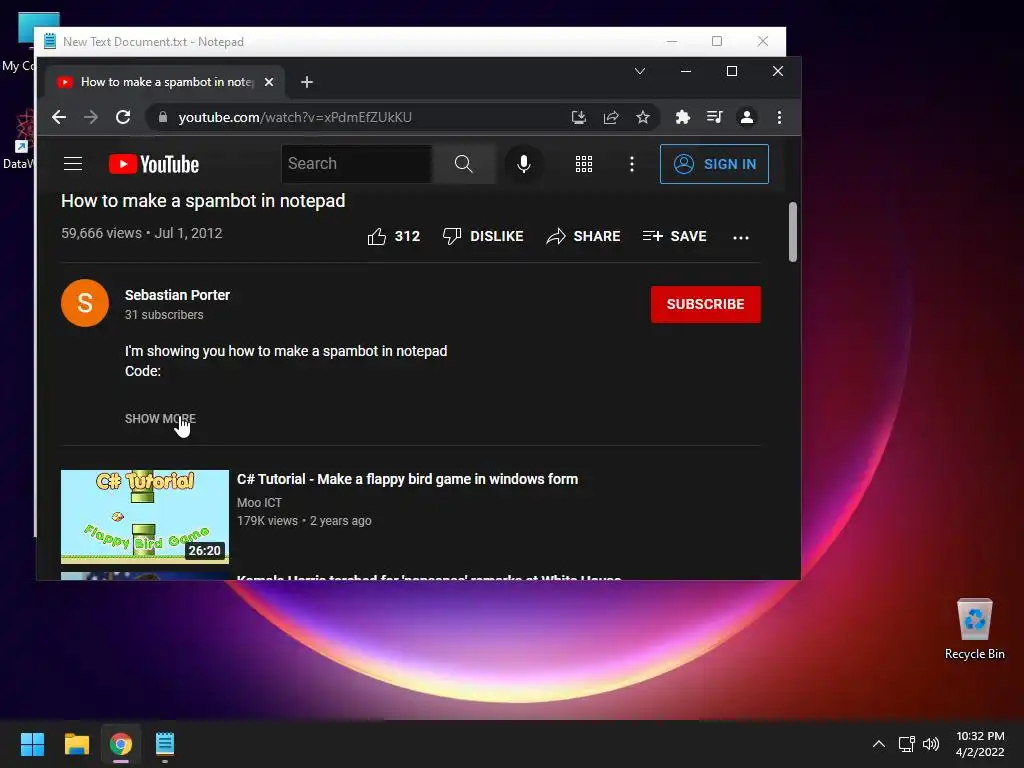Close the spambot YouTube tab

tap(269, 82)
